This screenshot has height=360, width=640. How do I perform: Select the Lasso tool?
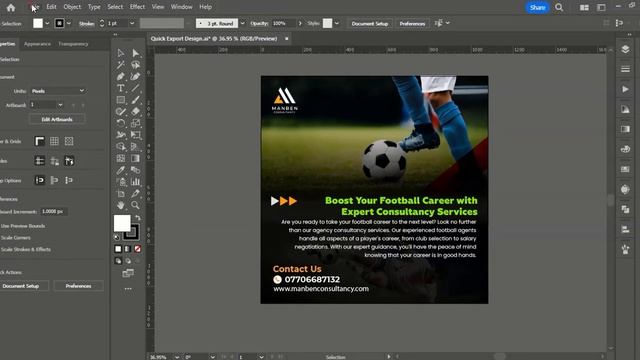tap(136, 65)
